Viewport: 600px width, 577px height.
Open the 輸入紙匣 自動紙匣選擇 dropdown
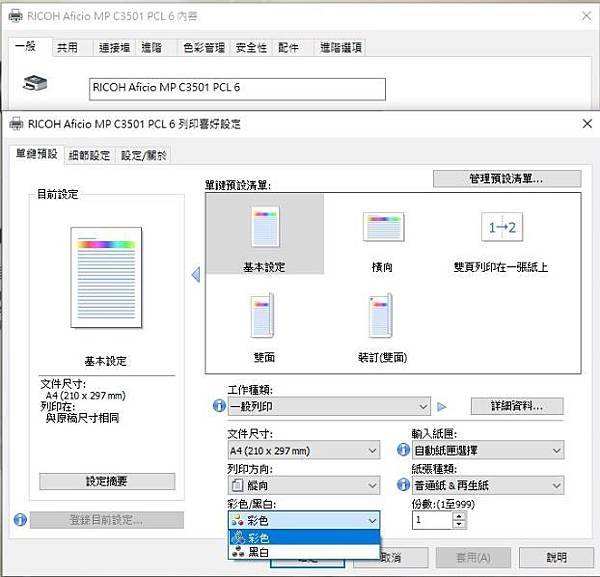tap(488, 450)
